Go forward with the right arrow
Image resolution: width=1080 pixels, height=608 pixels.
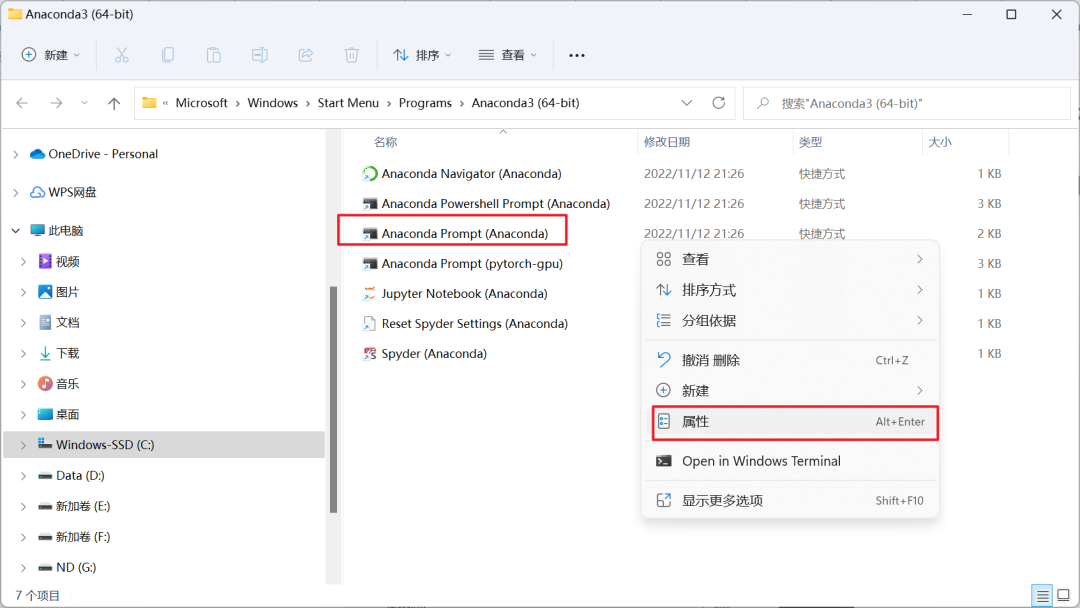pyautogui.click(x=56, y=103)
